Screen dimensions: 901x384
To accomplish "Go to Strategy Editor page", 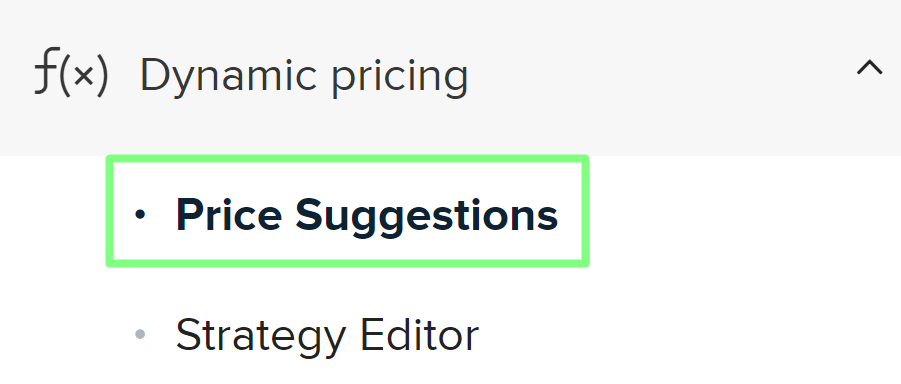I will coord(327,335).
